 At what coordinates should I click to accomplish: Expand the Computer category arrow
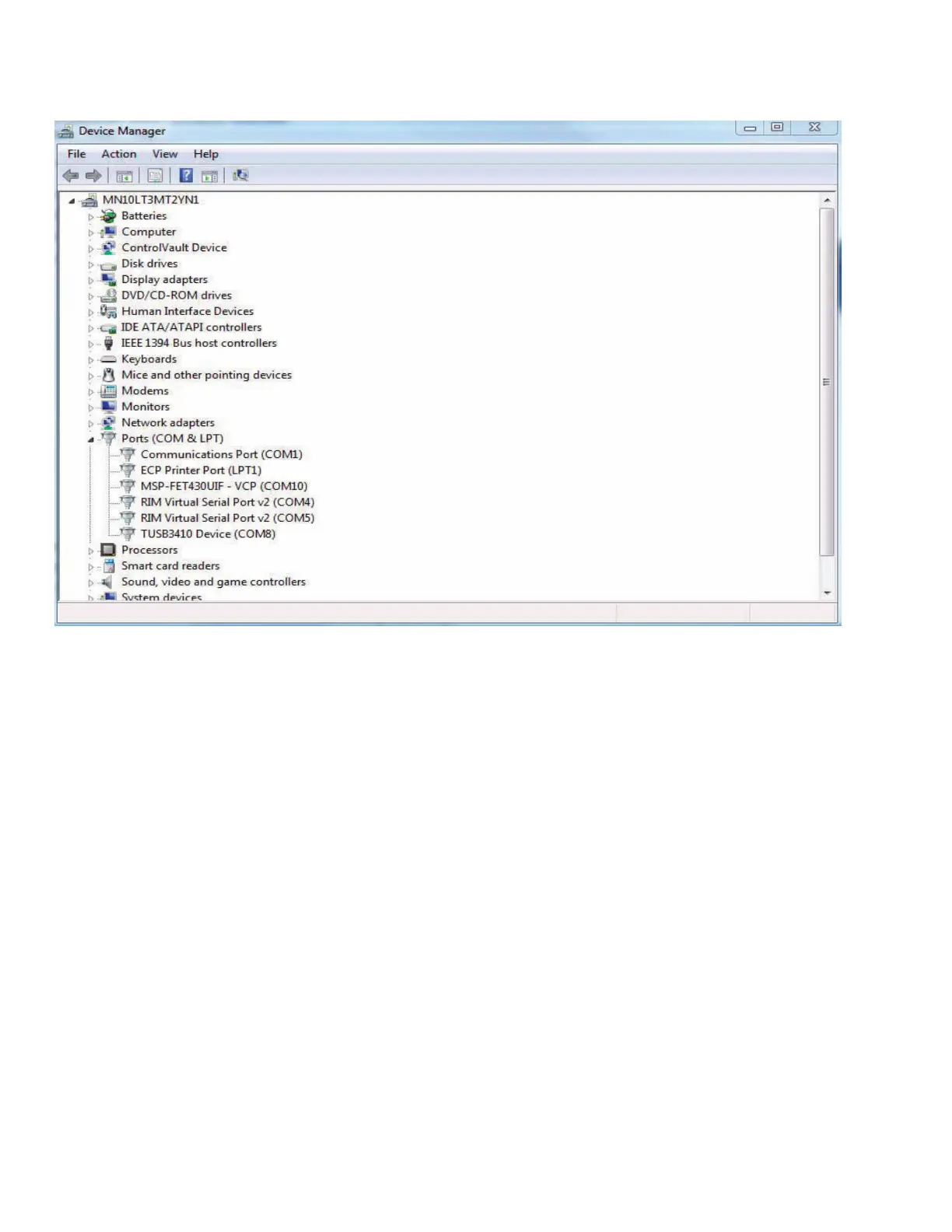point(91,233)
